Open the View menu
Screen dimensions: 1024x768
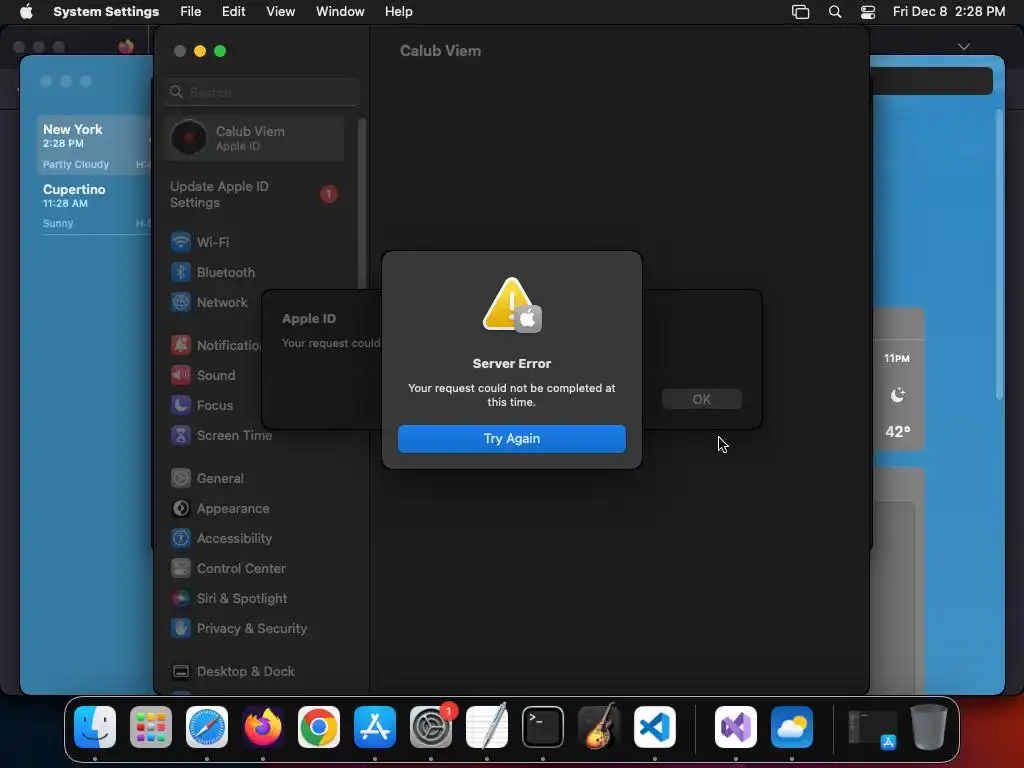pyautogui.click(x=281, y=12)
